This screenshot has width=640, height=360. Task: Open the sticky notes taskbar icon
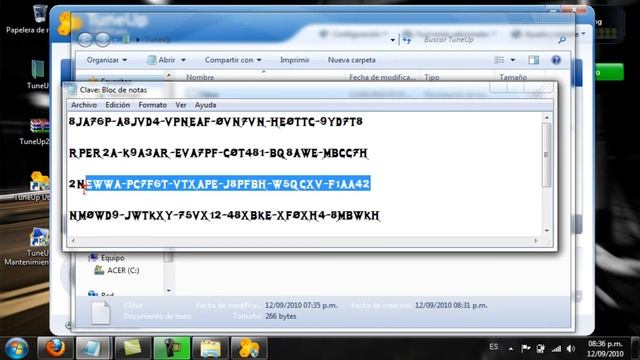click(x=133, y=348)
